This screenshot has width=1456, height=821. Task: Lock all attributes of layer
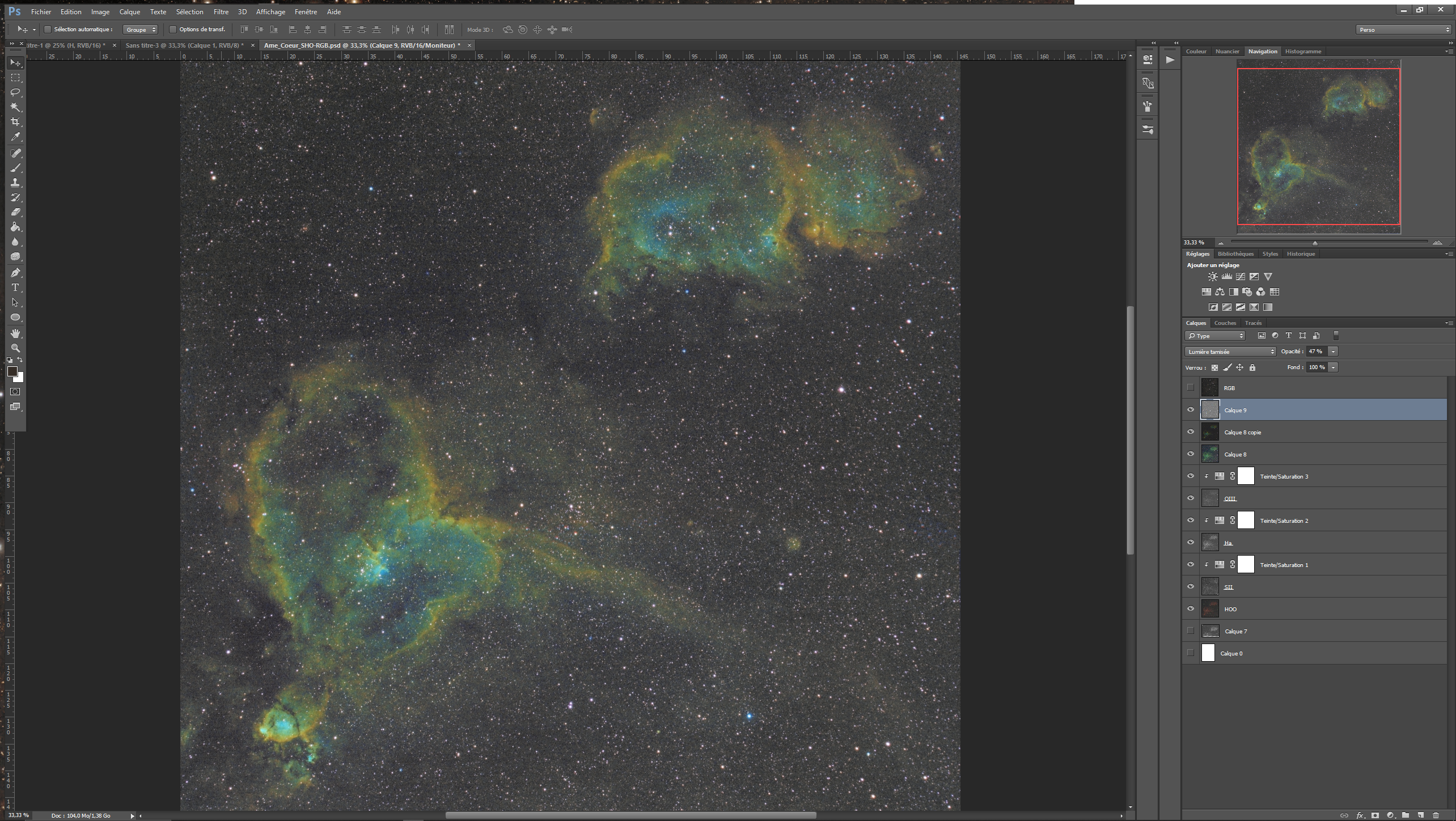pos(1252,367)
